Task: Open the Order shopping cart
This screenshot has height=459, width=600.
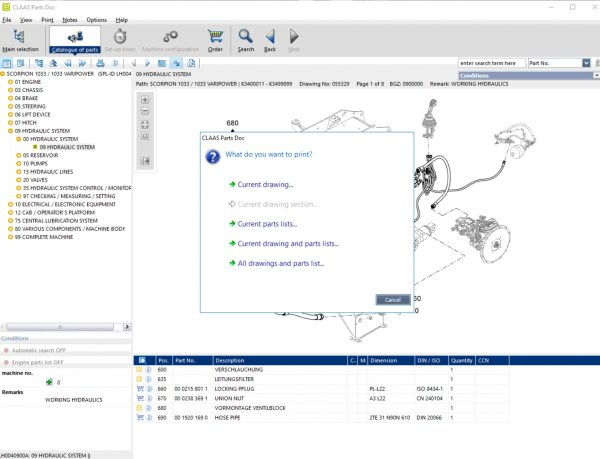Action: pyautogui.click(x=214, y=38)
